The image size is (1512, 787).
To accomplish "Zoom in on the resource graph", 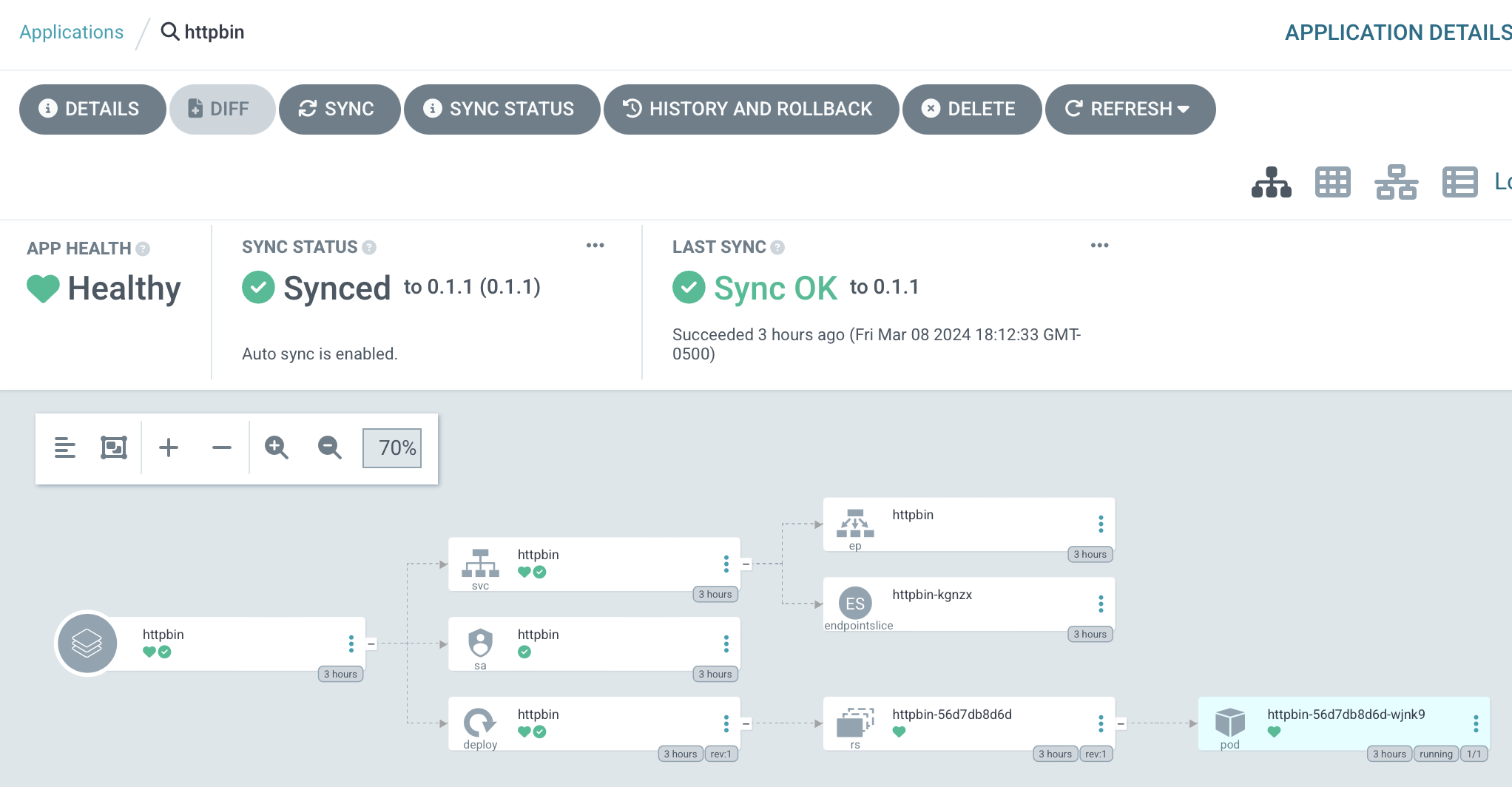I will point(277,447).
